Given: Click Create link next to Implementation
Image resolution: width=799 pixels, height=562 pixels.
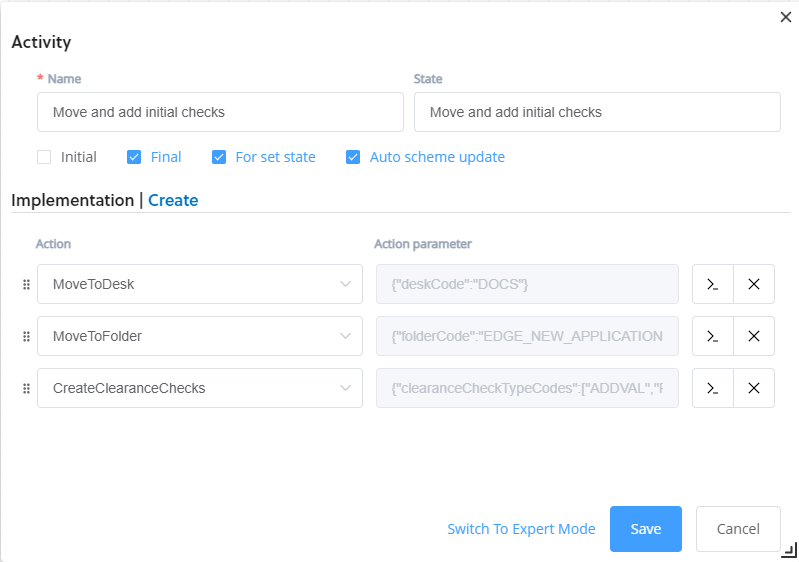Looking at the screenshot, I should 173,200.
